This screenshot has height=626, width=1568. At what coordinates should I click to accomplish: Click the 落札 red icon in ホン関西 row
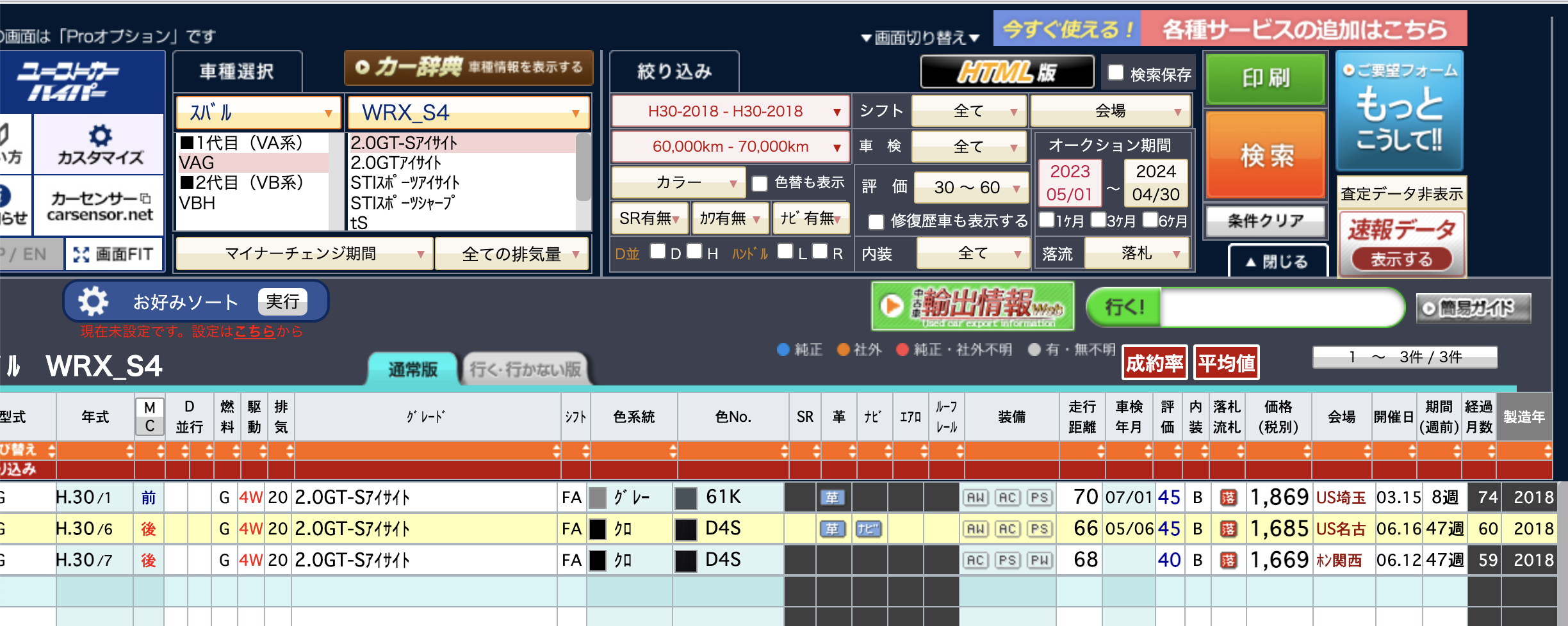pyautogui.click(x=1228, y=560)
